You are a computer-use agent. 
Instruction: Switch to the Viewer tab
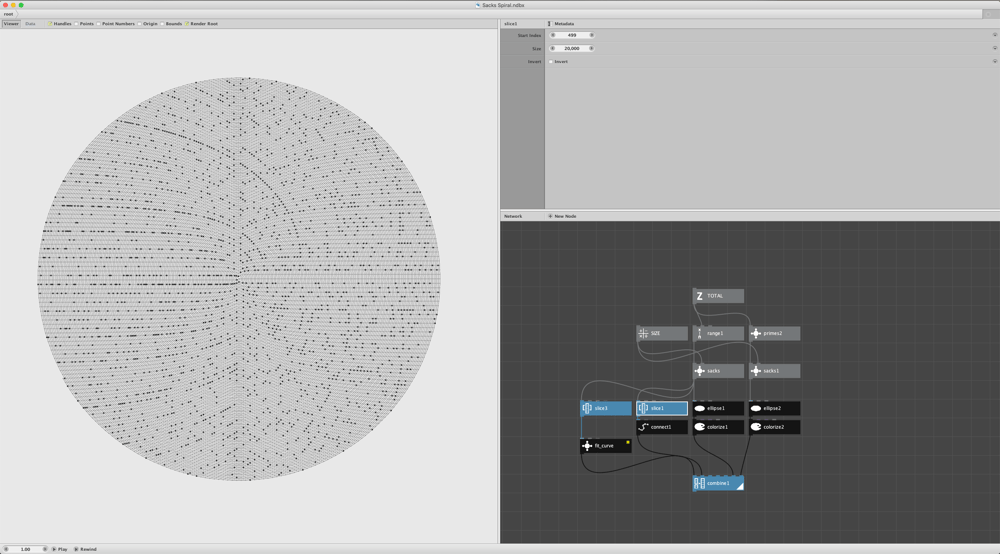tap(11, 24)
